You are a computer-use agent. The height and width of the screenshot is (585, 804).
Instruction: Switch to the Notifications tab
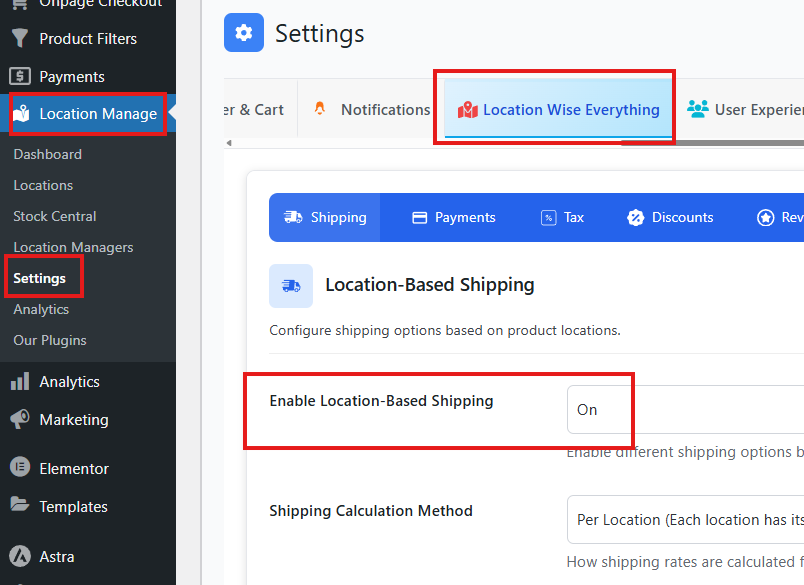(373, 110)
